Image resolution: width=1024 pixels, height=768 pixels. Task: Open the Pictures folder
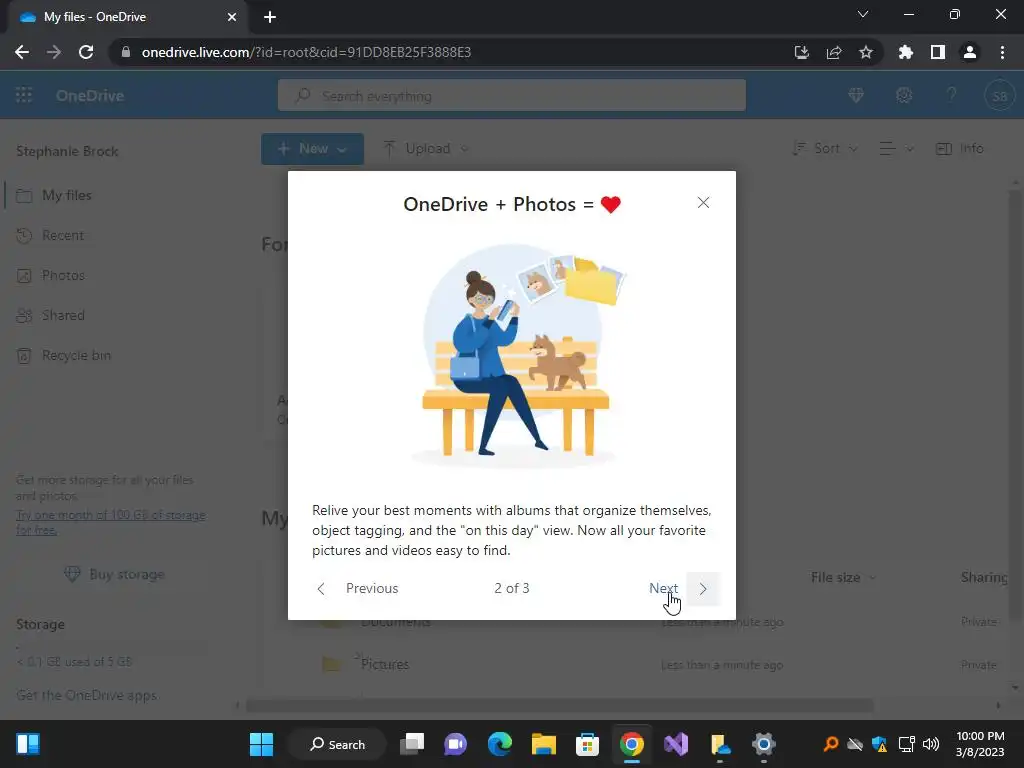385,664
